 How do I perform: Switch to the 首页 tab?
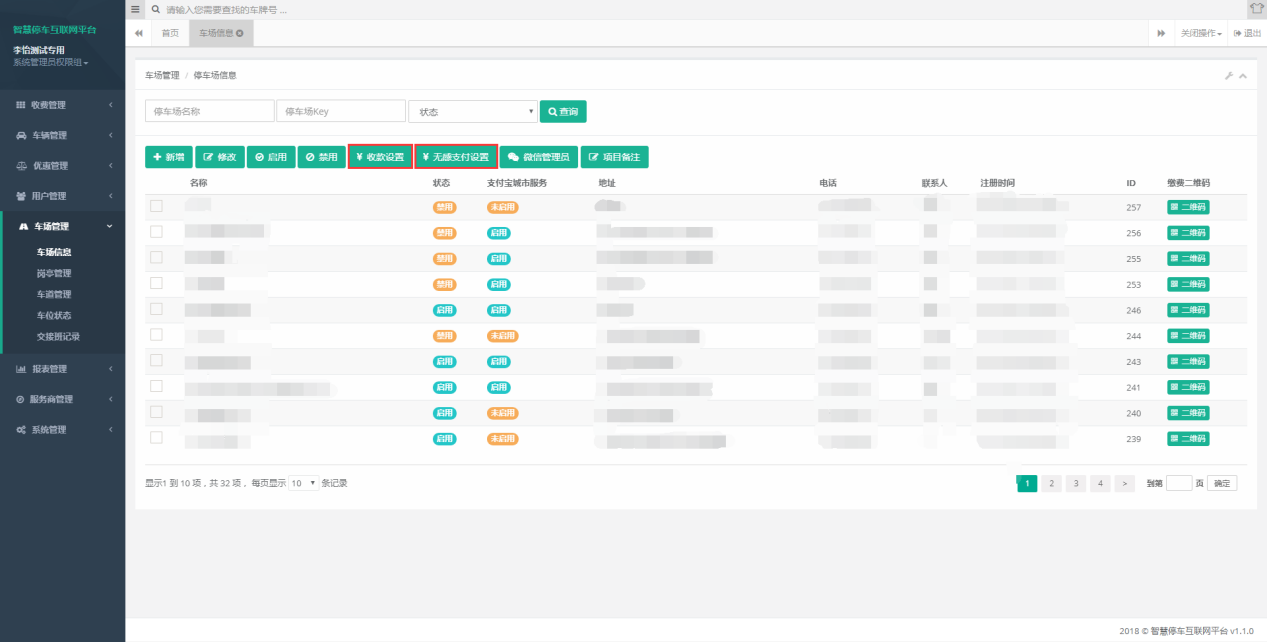click(170, 33)
